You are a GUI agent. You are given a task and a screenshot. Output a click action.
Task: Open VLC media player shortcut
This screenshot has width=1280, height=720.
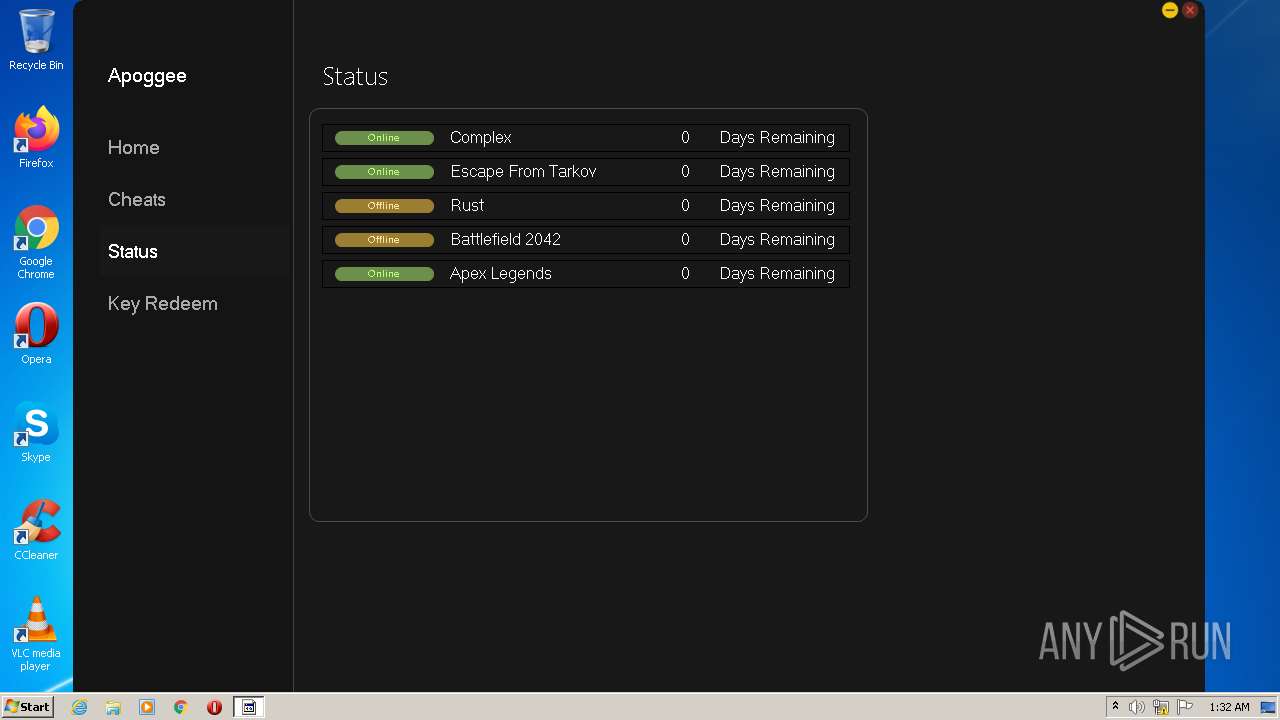click(36, 634)
